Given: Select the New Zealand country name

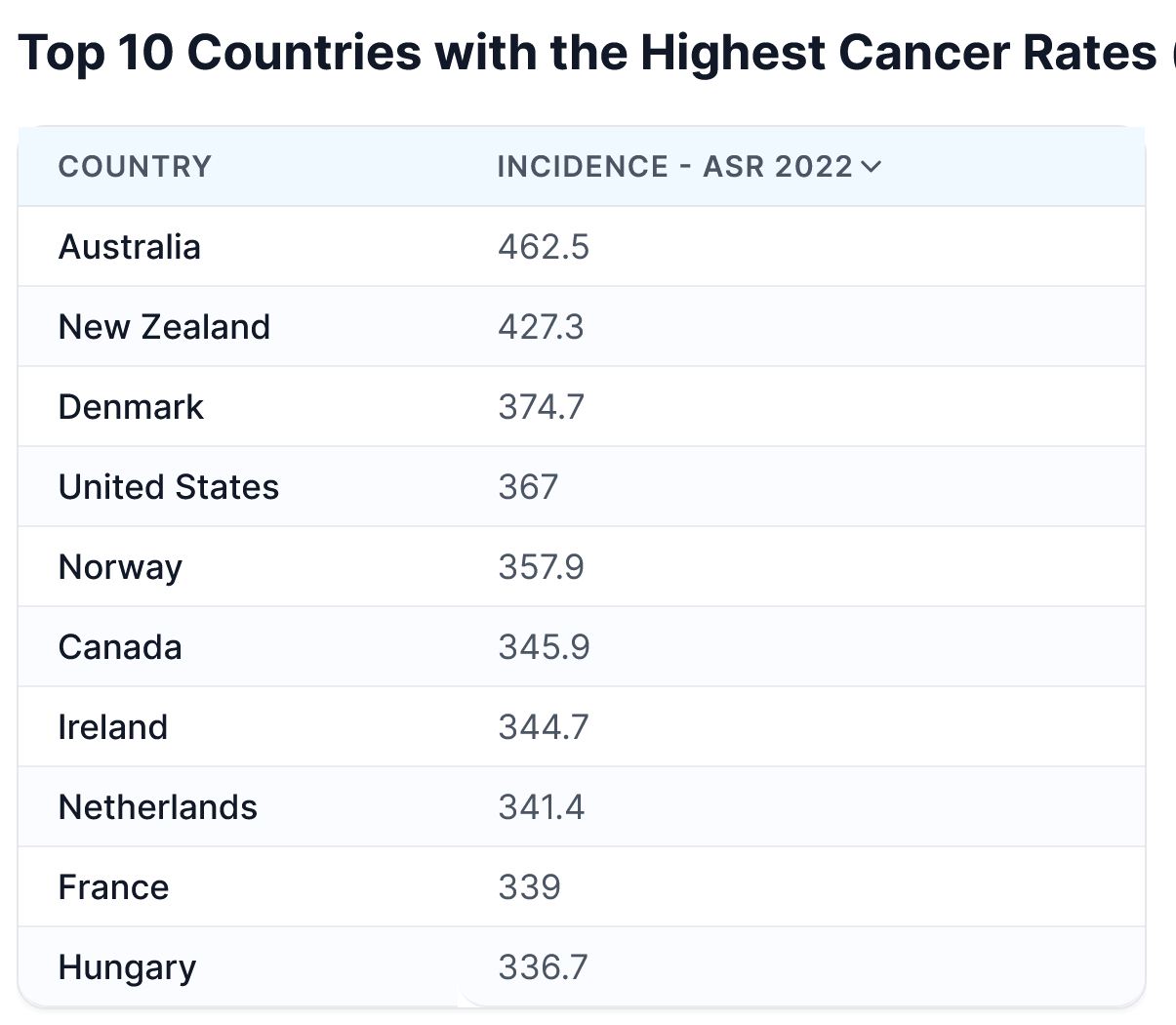Looking at the screenshot, I should [x=164, y=327].
